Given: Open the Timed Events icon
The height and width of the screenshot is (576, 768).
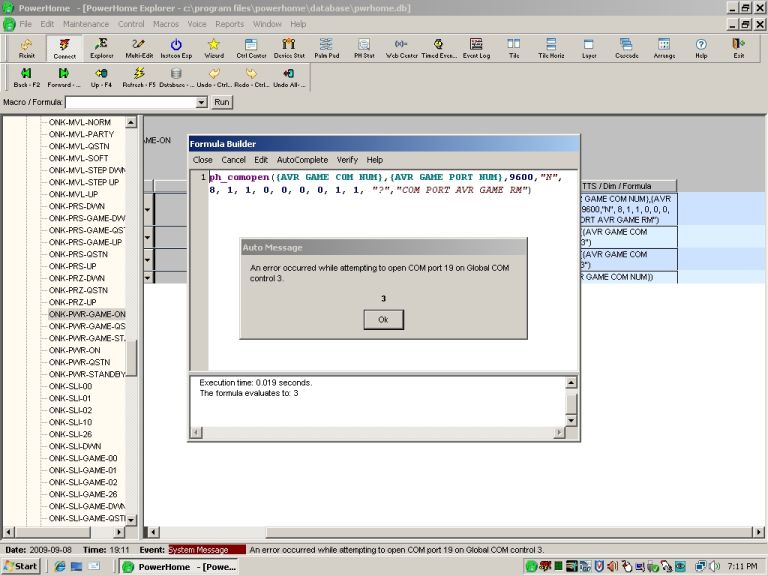Looking at the screenshot, I should pos(439,48).
